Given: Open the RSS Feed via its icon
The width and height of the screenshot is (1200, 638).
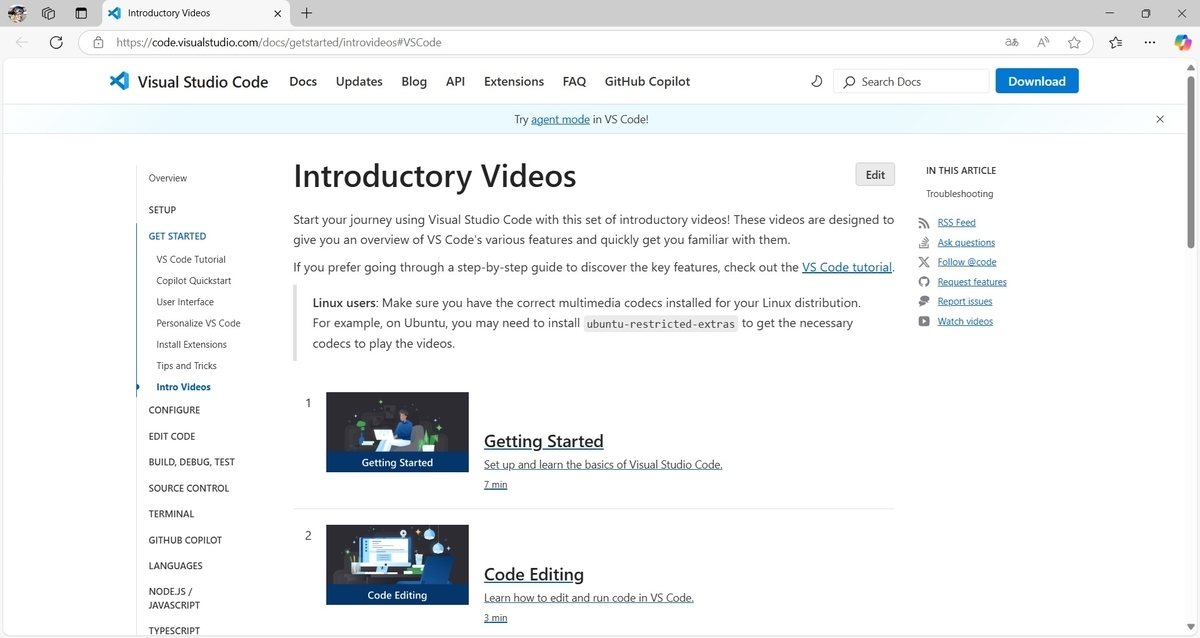Looking at the screenshot, I should pos(923,222).
